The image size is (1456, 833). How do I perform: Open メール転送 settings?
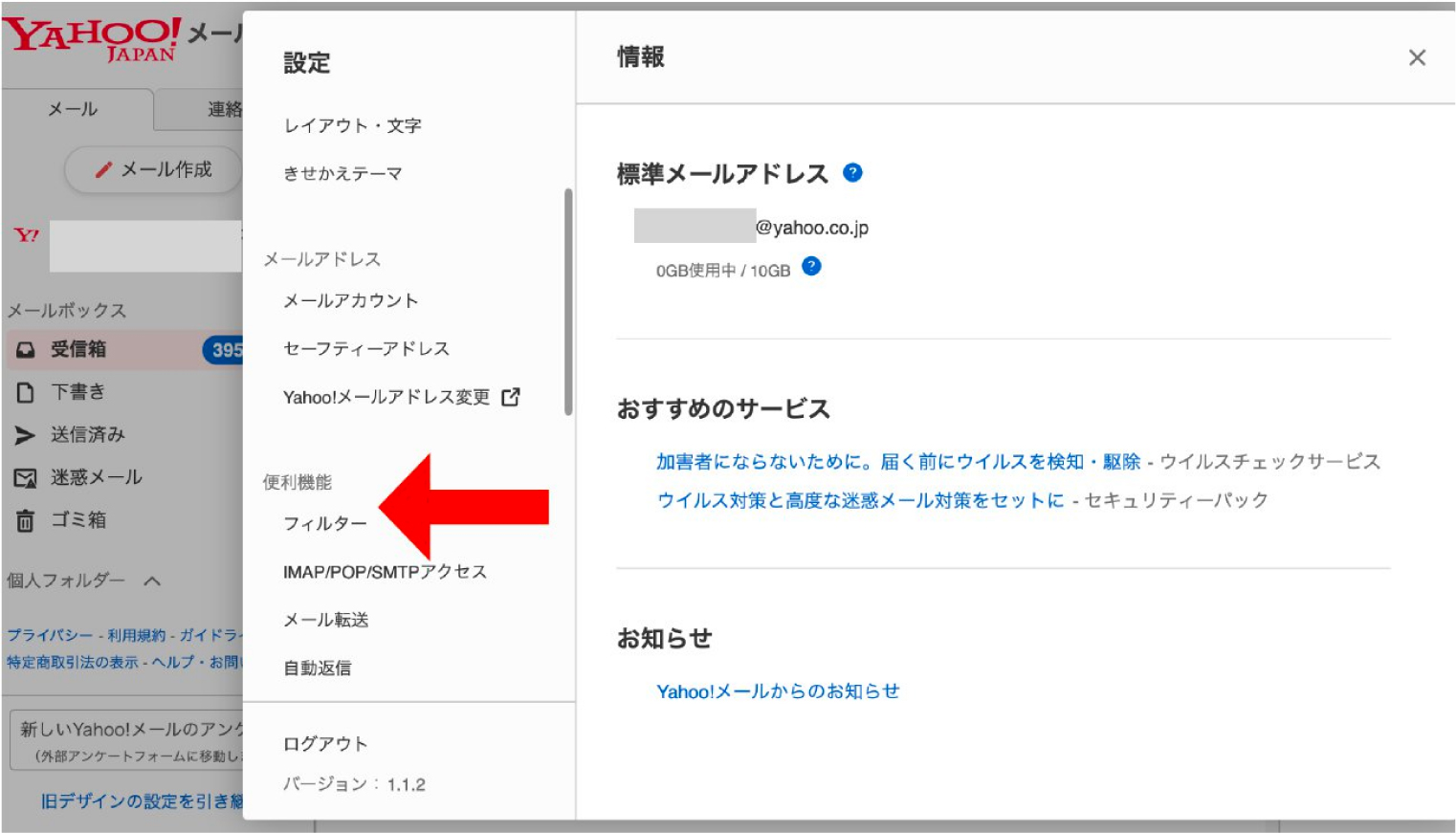tap(325, 620)
